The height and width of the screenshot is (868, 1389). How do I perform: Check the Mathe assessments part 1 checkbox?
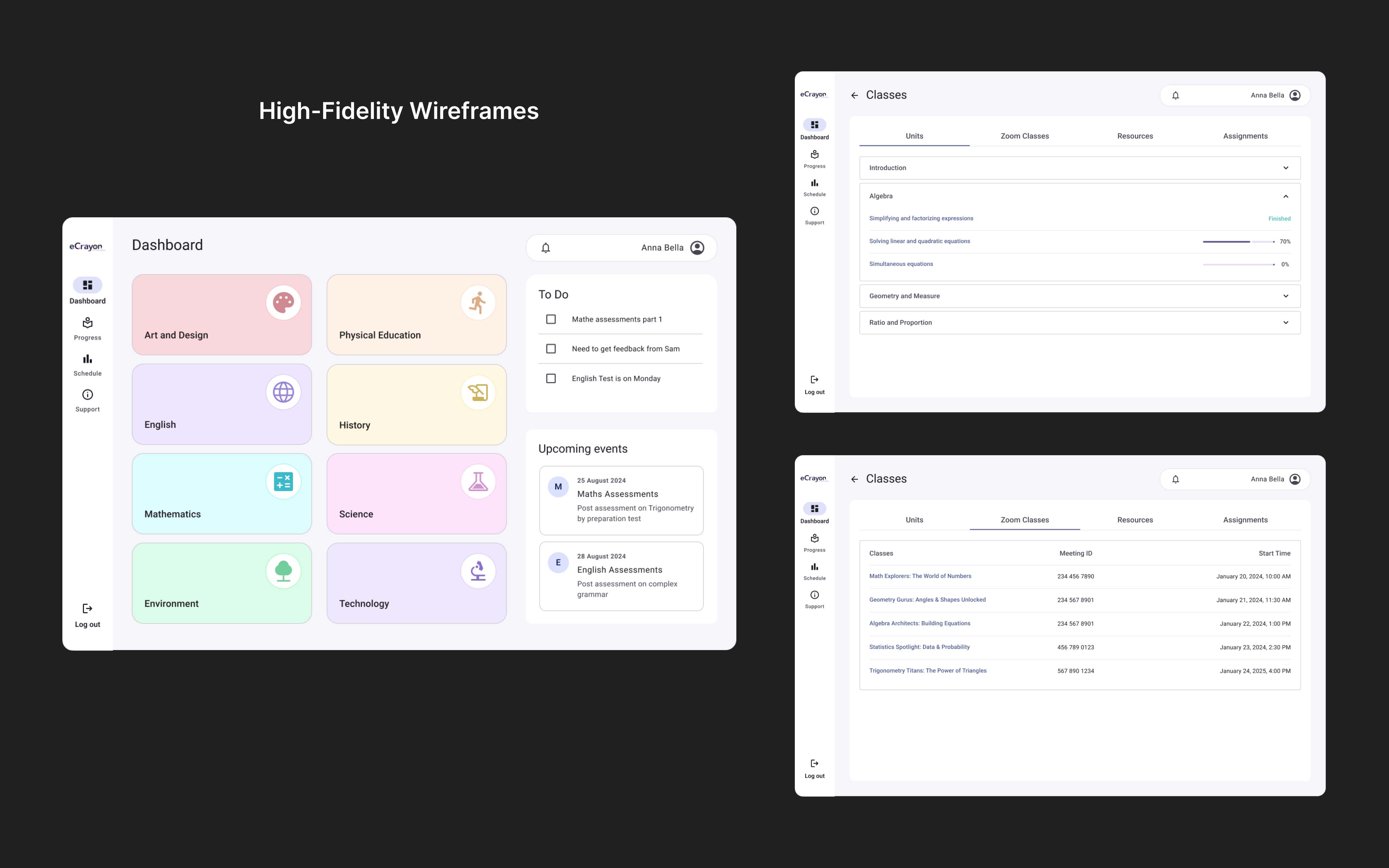coord(551,319)
